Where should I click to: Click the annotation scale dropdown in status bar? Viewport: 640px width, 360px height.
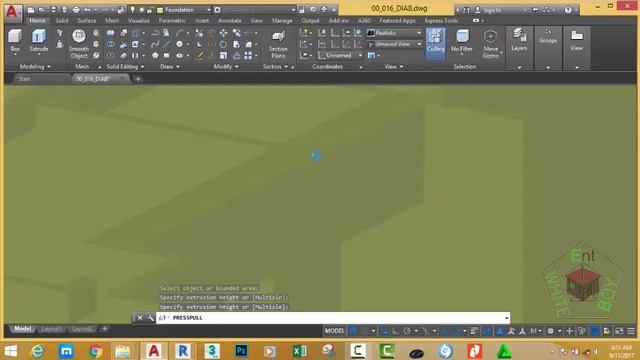pos(536,331)
